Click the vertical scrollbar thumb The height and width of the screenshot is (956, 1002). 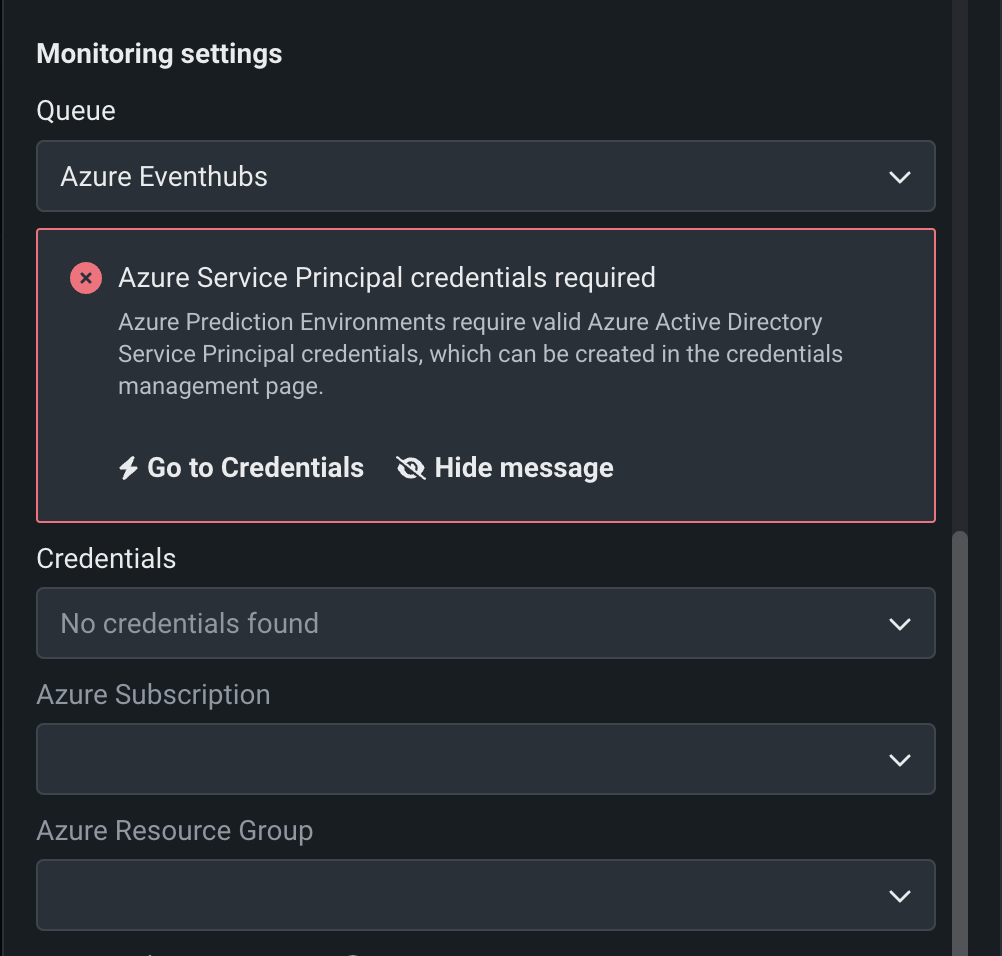coord(960,740)
